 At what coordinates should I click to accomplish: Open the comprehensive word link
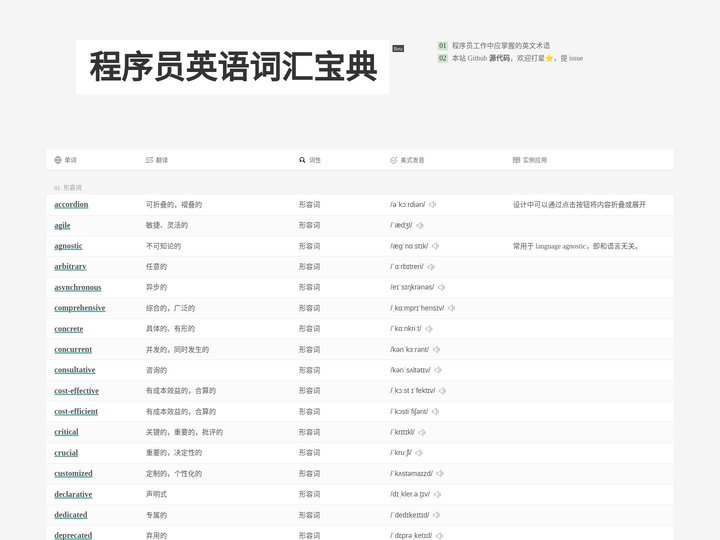point(80,308)
